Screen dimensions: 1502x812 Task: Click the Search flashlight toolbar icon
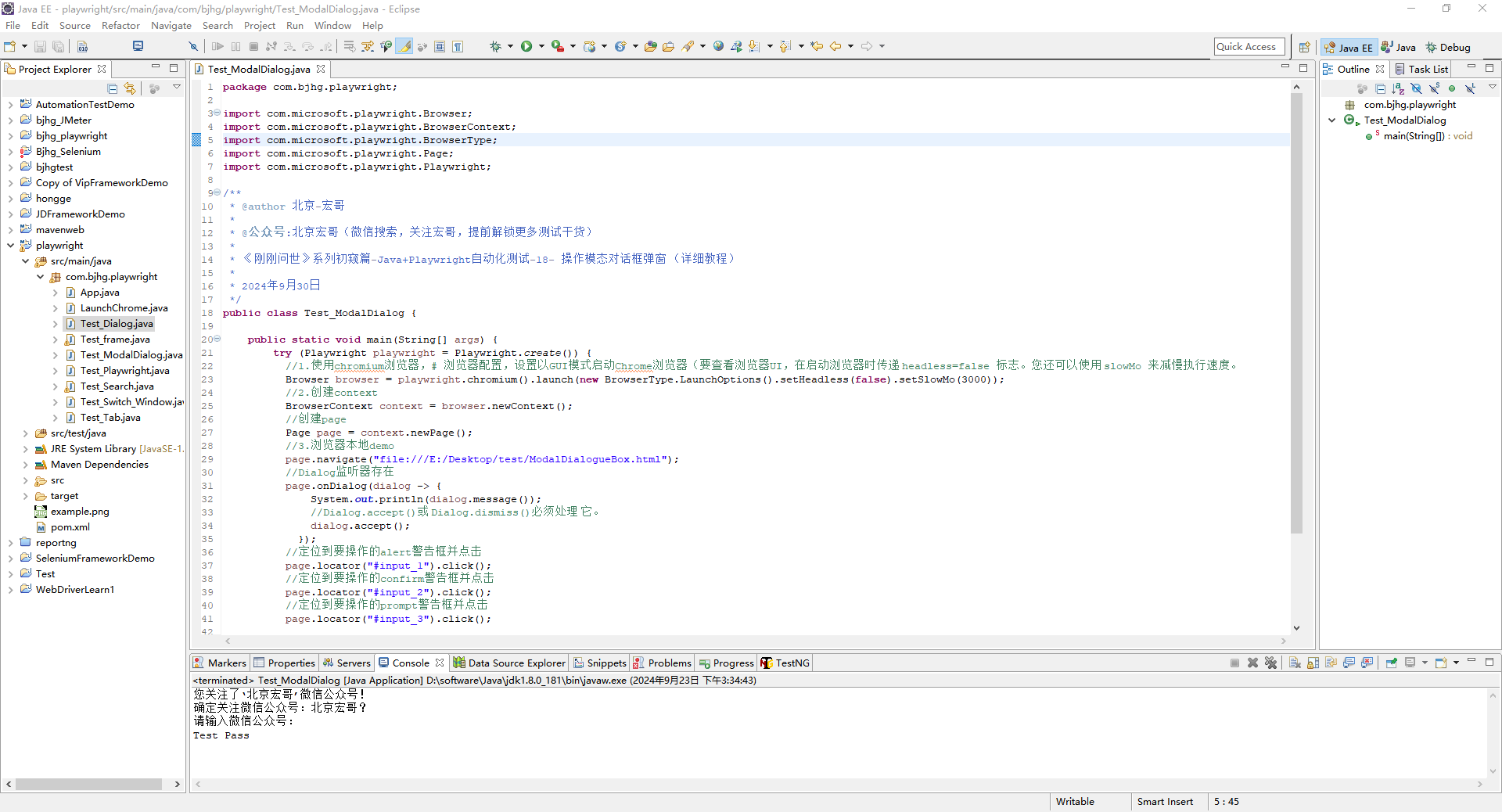688,47
